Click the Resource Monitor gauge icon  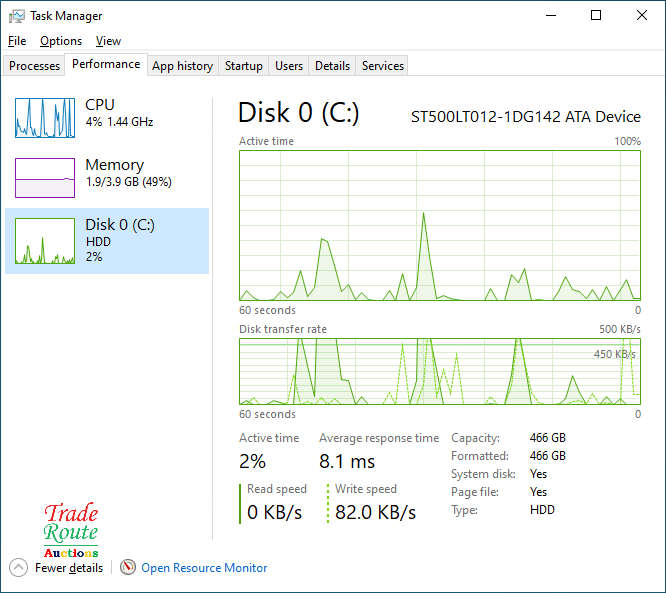tap(128, 567)
